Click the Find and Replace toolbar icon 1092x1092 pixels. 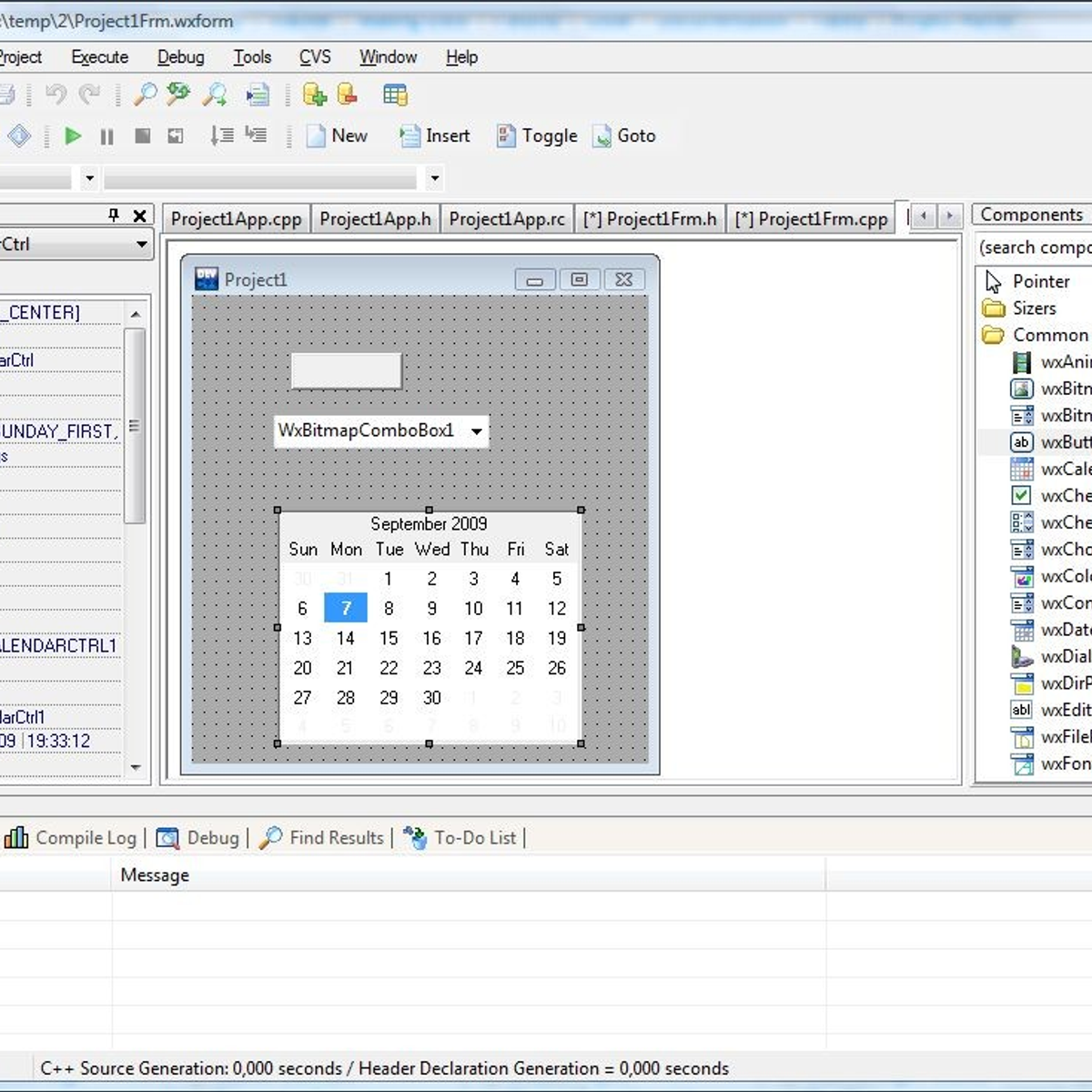click(178, 95)
